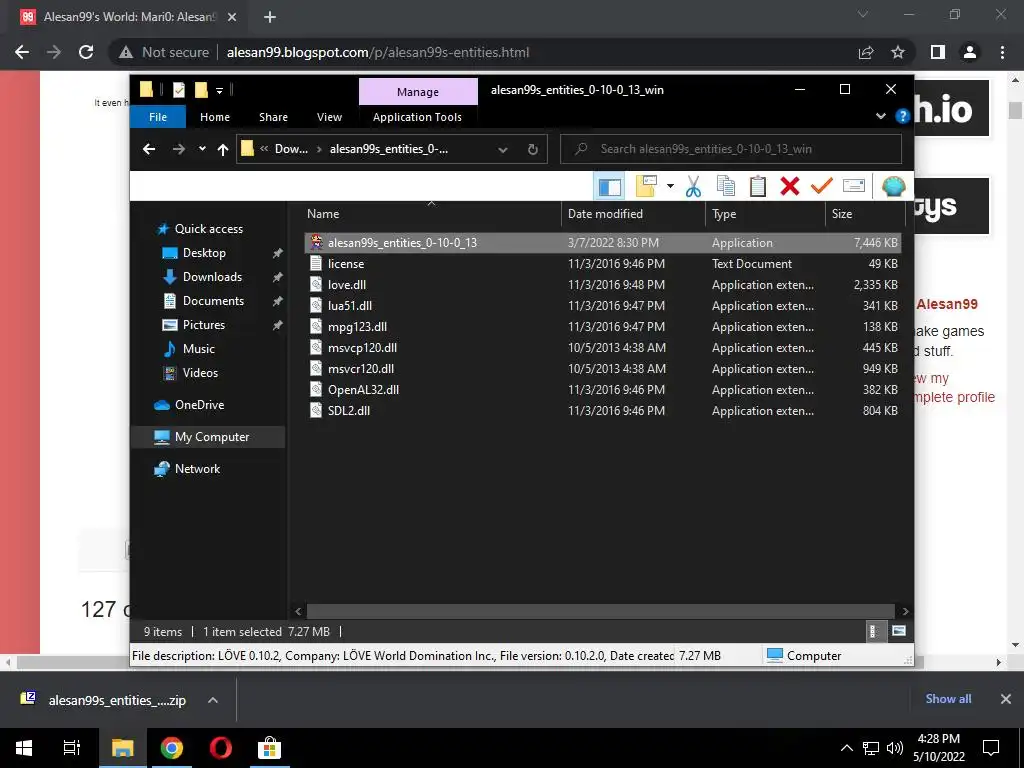
Task: Click the Dow... breadcrumb in address bar
Action: tap(291, 149)
